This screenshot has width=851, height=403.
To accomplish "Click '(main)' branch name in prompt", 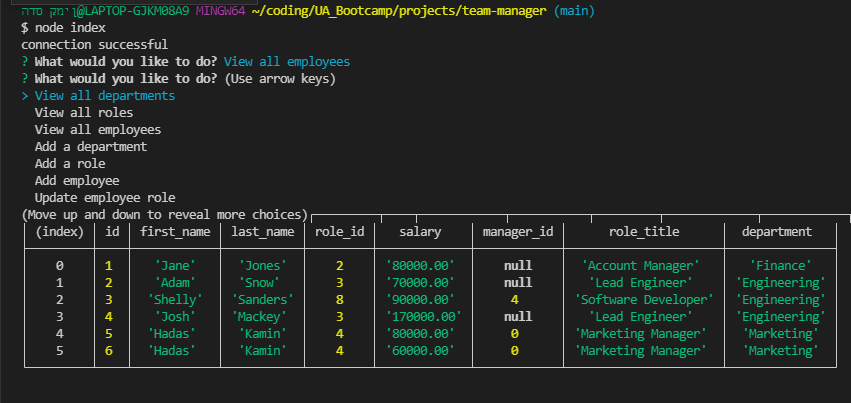I will [574, 11].
